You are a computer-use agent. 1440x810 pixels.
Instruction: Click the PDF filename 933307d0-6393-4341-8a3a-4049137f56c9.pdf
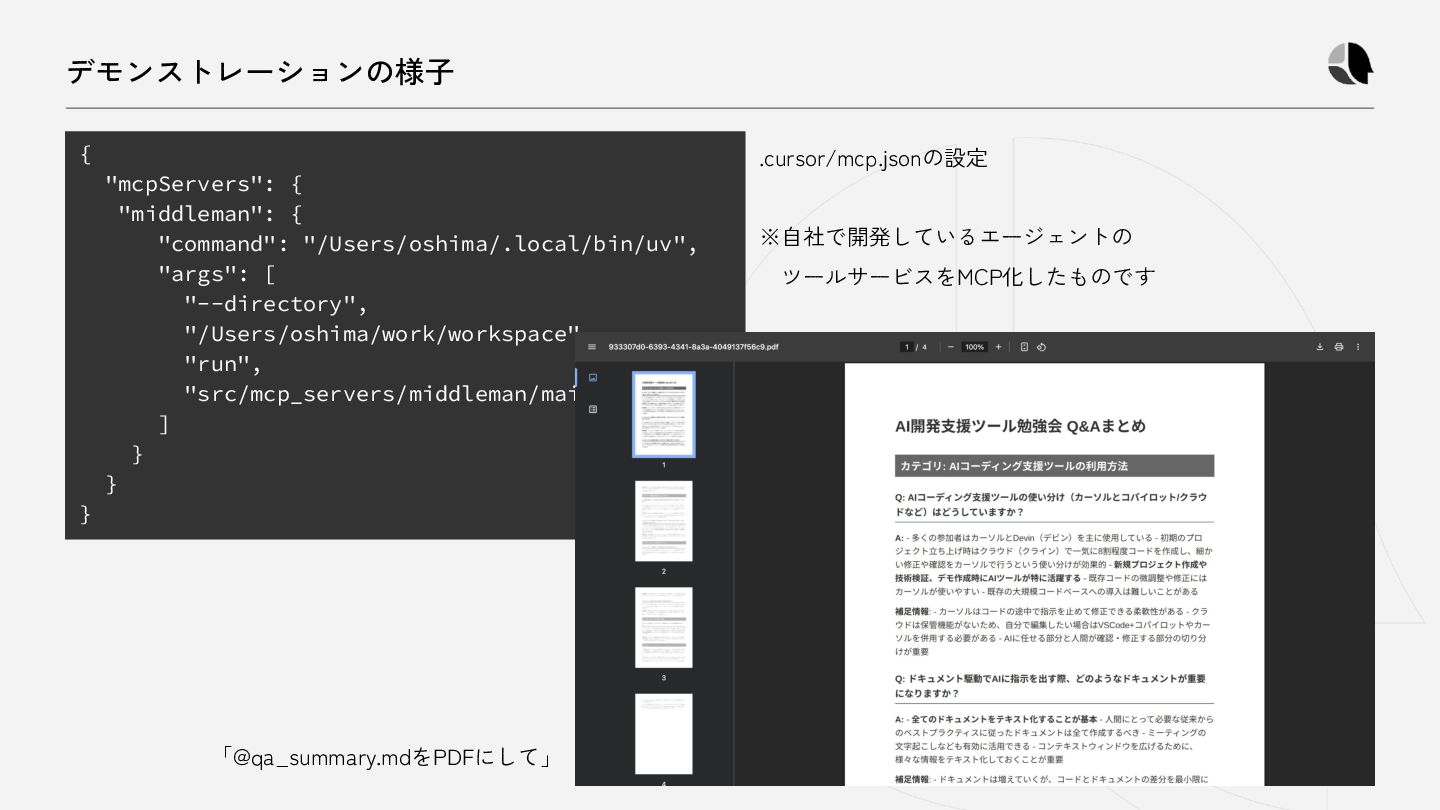[x=693, y=347]
